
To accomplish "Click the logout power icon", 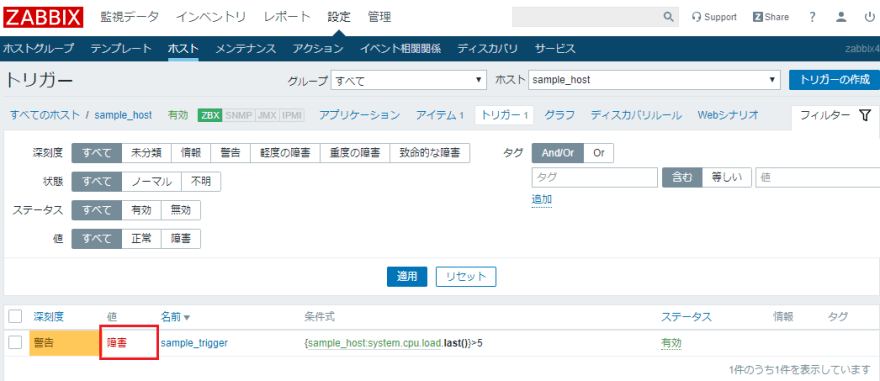I will [869, 17].
